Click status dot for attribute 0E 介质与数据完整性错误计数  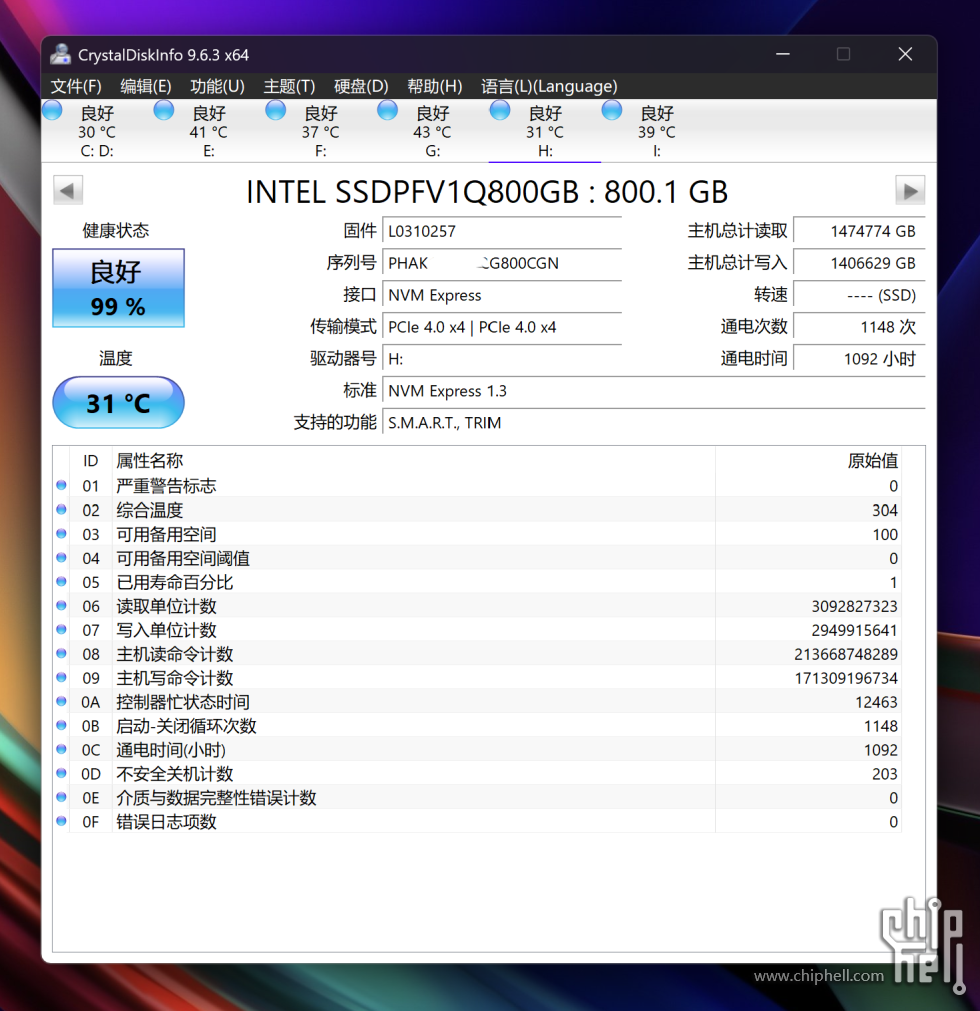[x=61, y=796]
